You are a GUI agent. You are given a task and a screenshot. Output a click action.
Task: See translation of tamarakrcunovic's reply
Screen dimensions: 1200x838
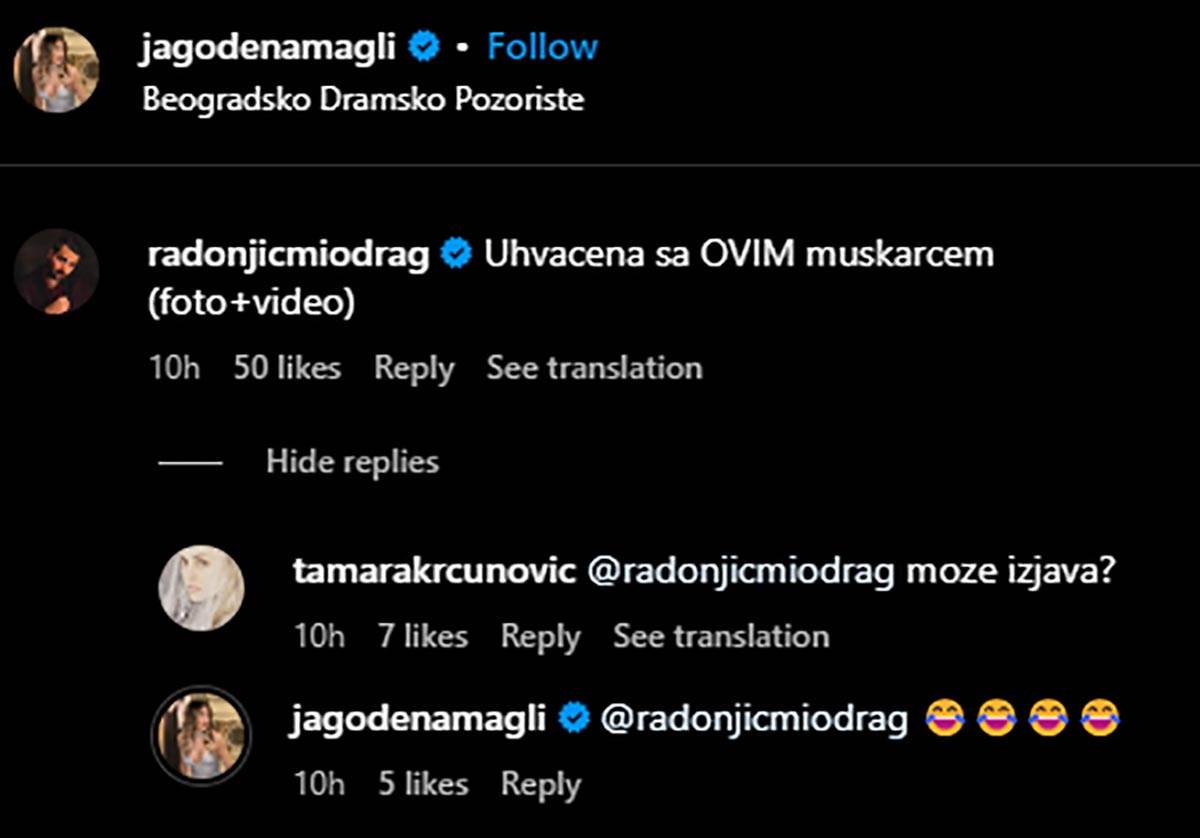tap(721, 636)
